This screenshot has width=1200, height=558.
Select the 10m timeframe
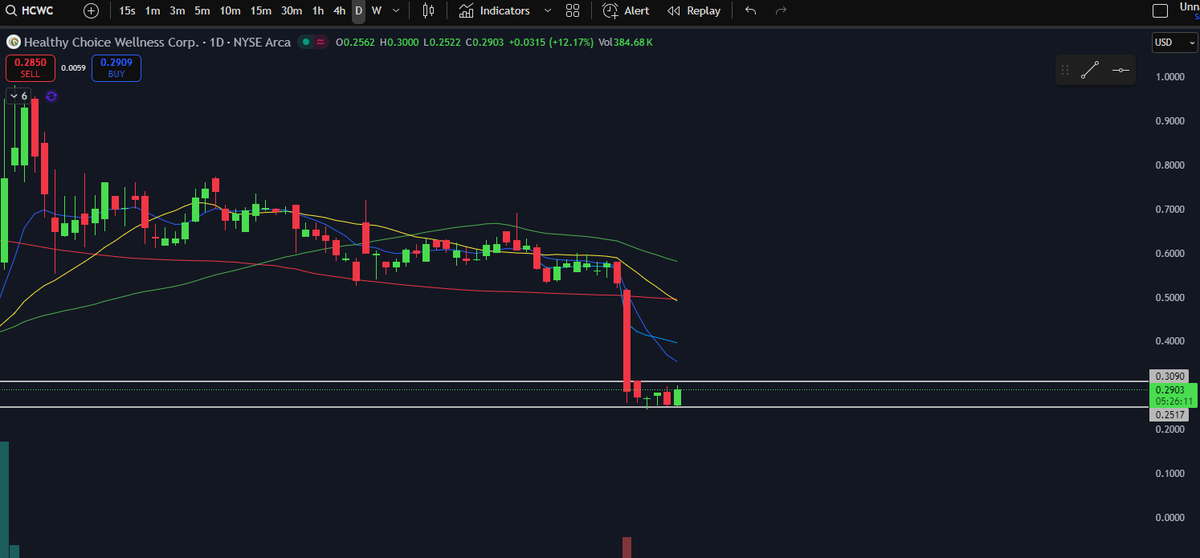[230, 11]
